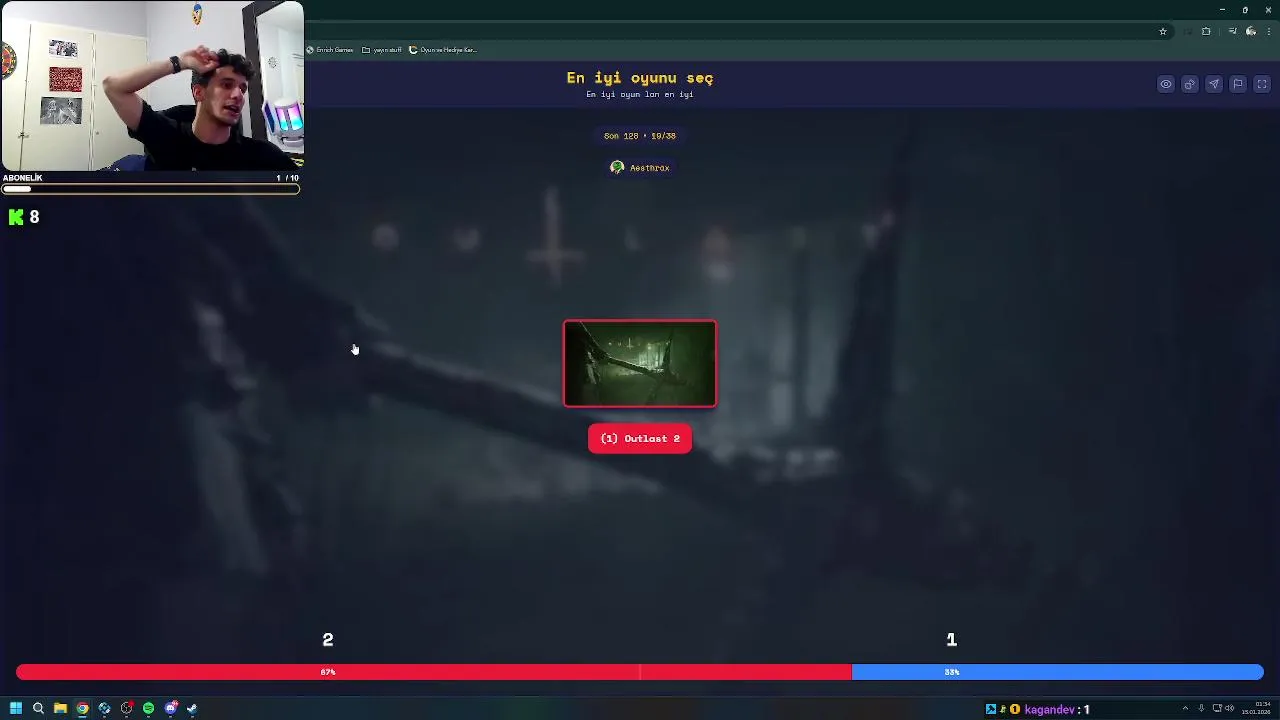Expand the system tray hidden icons chevron
This screenshot has width=1280, height=720.
(x=1185, y=709)
